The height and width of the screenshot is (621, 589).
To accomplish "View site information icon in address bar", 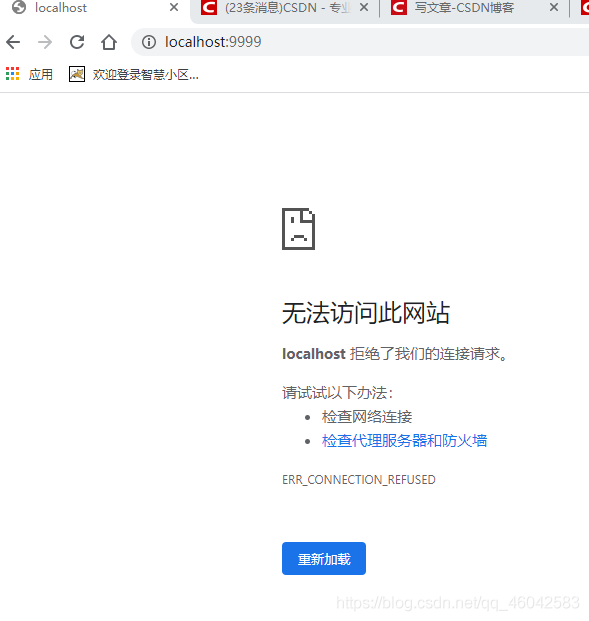I will 149,42.
